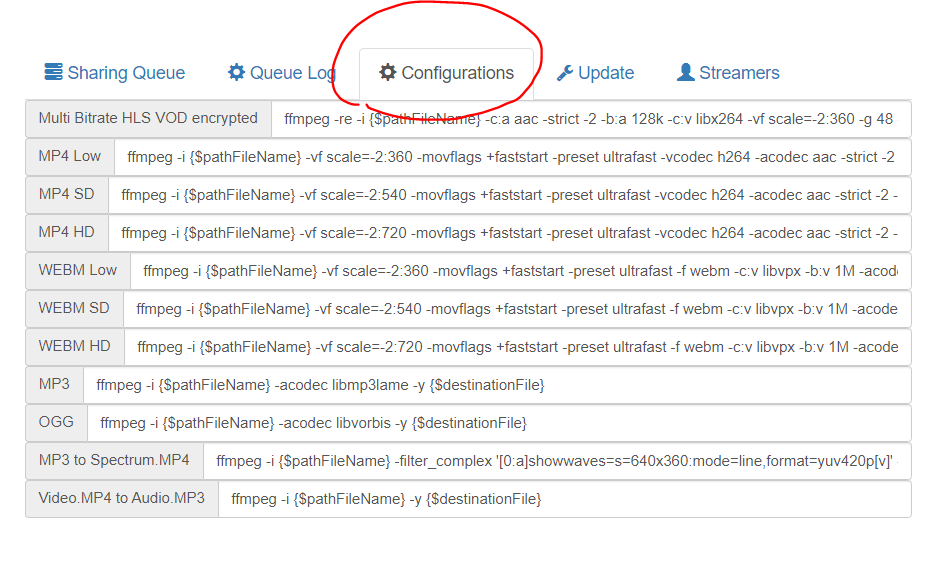
Task: Click the Video.MP4 to Audio.MP3 label
Action: 122,499
